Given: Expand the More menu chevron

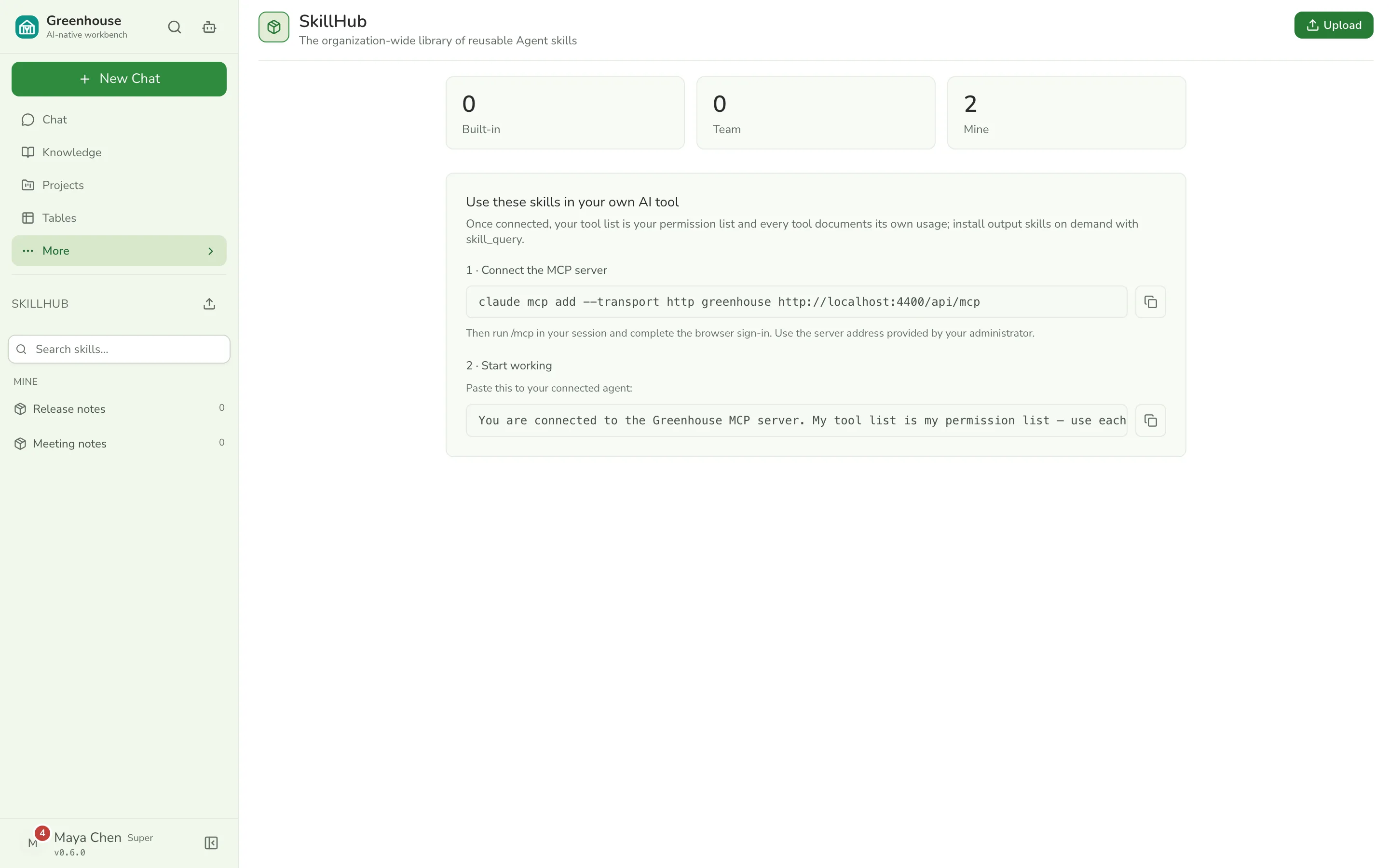Looking at the screenshot, I should tap(211, 251).
